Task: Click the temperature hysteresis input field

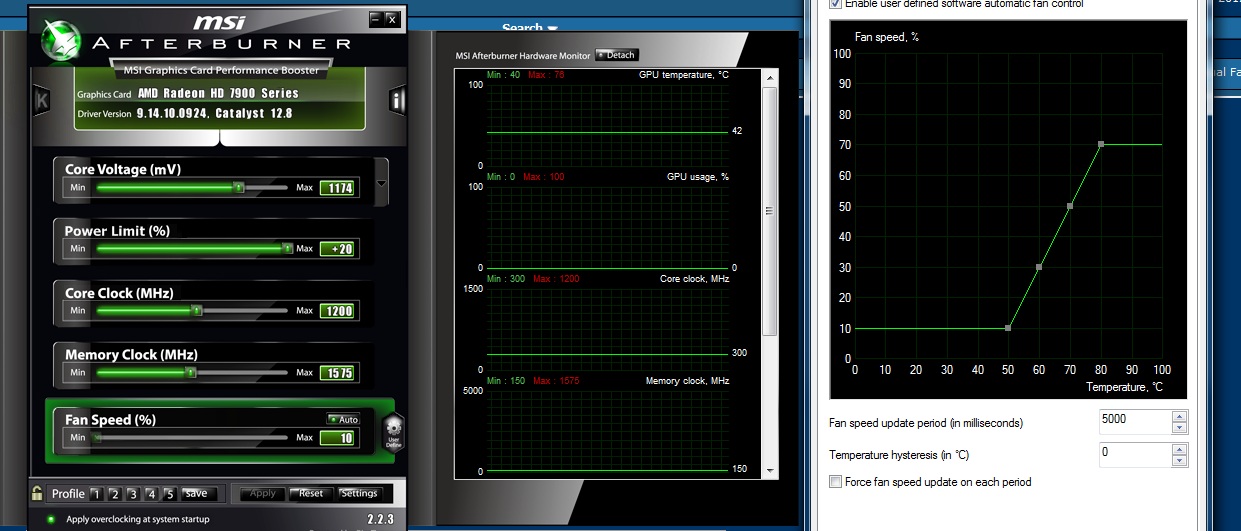Action: [1135, 455]
